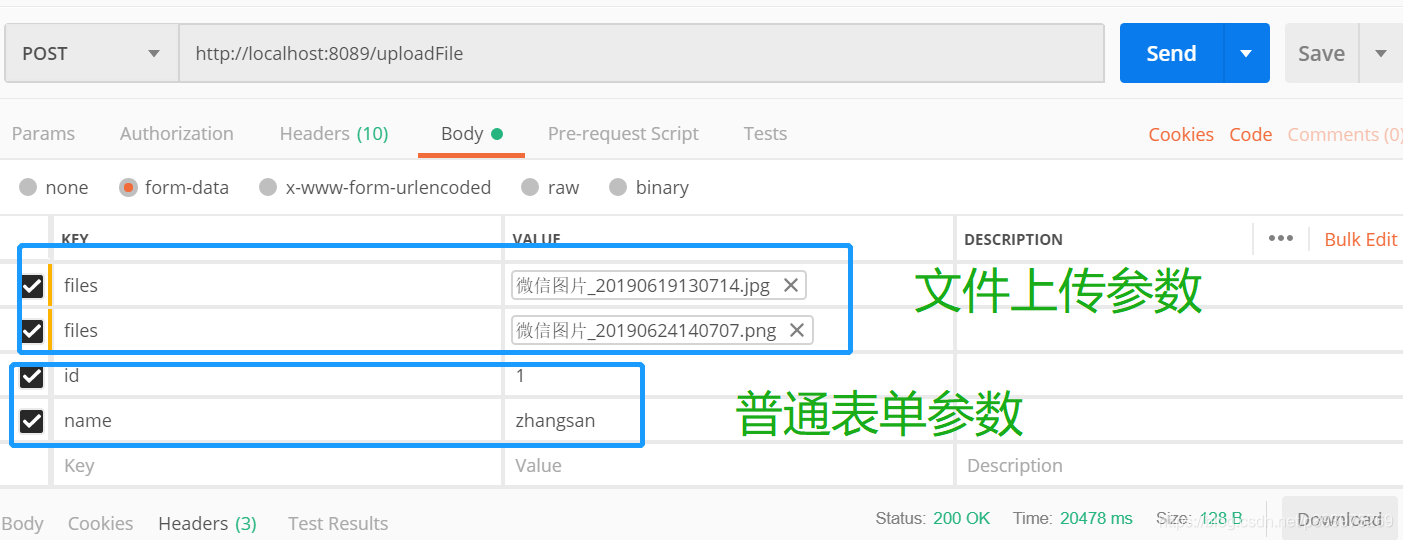Open the response Body tab

pyautogui.click(x=22, y=523)
